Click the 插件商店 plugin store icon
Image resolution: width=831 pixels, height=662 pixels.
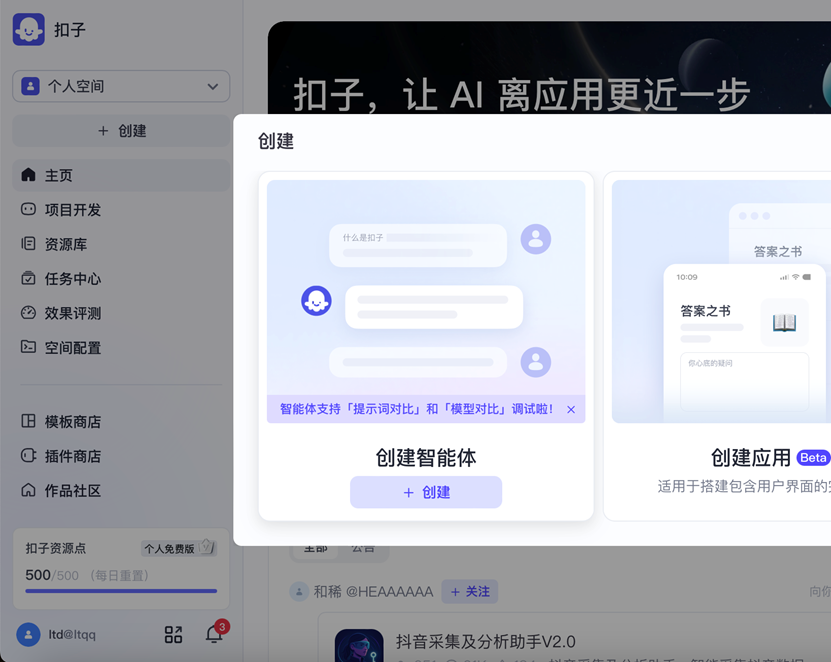click(28, 456)
